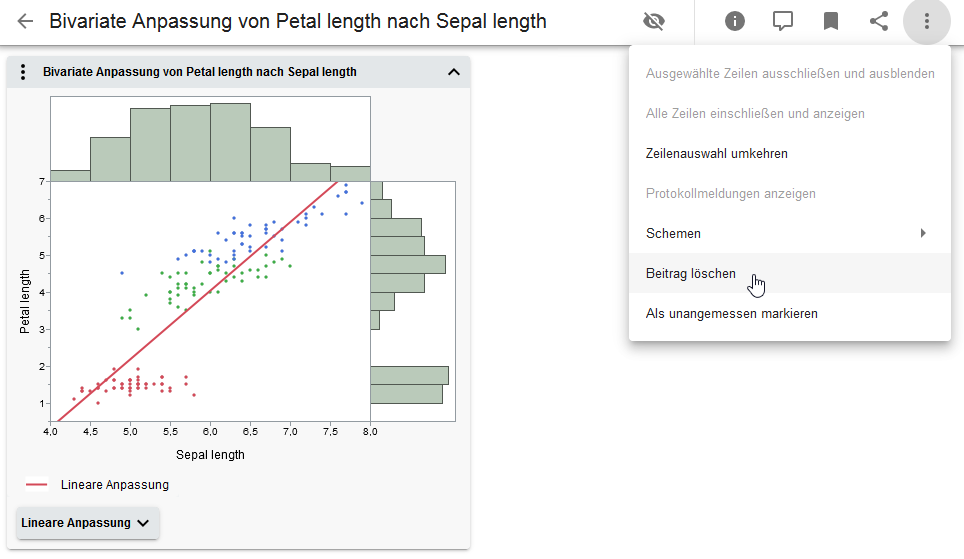
Task: Click the red Lineare Anpassung legend line
Action: coord(37,485)
